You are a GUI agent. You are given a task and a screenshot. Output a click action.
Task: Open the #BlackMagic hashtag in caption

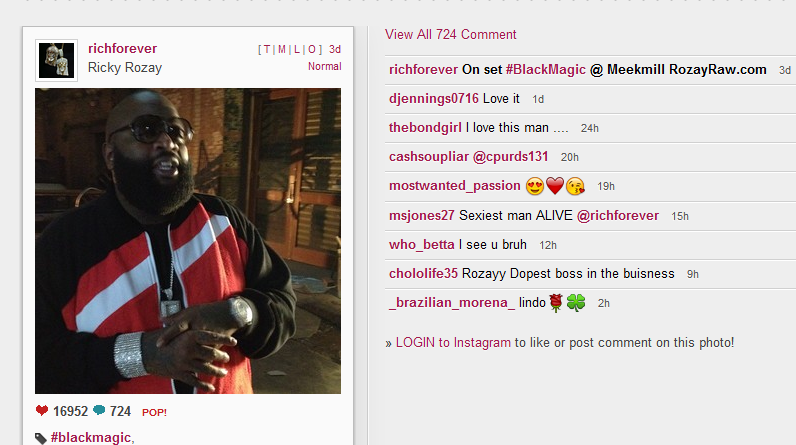click(x=545, y=70)
